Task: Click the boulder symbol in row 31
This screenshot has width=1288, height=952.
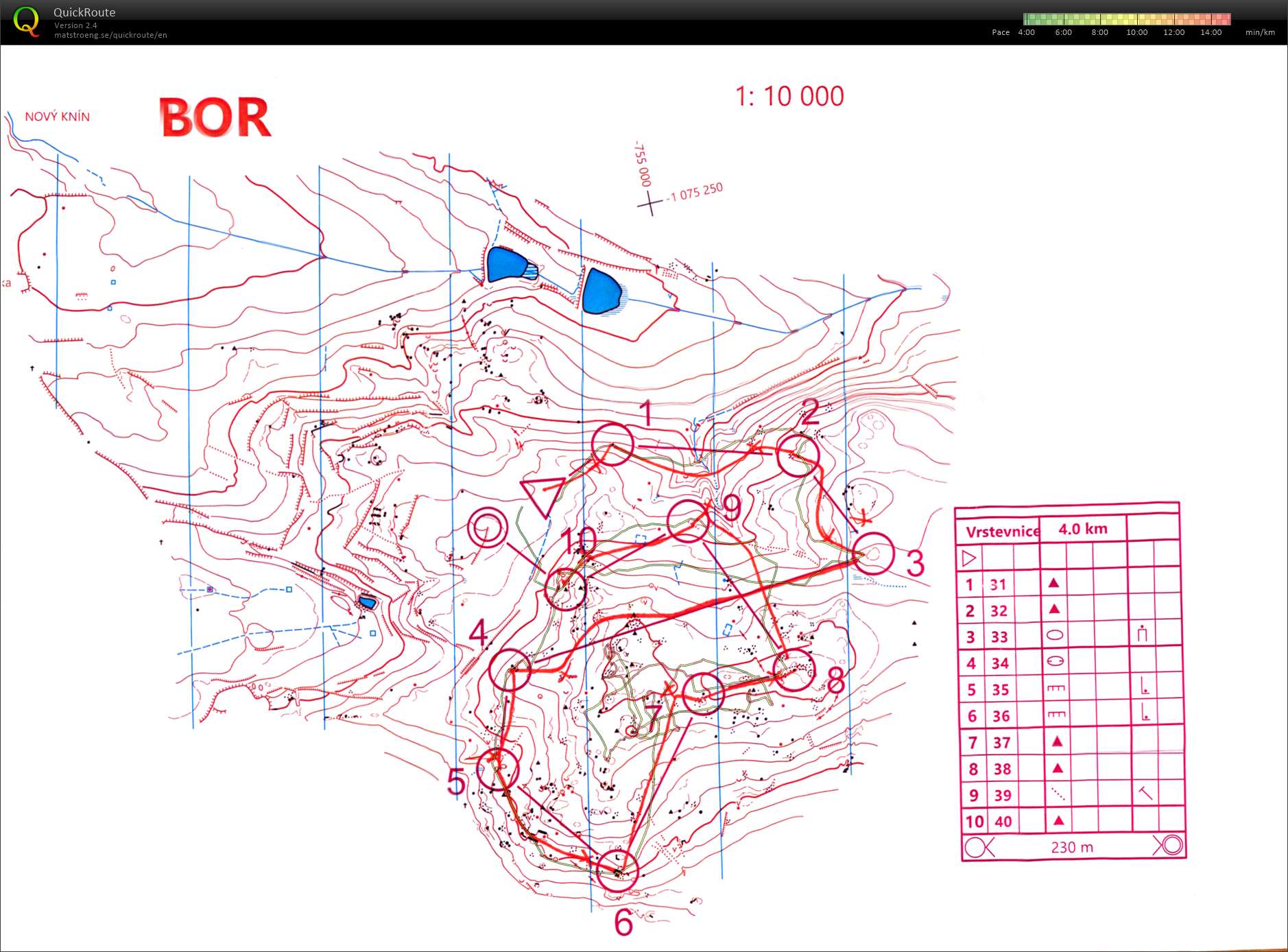Action: (1054, 583)
